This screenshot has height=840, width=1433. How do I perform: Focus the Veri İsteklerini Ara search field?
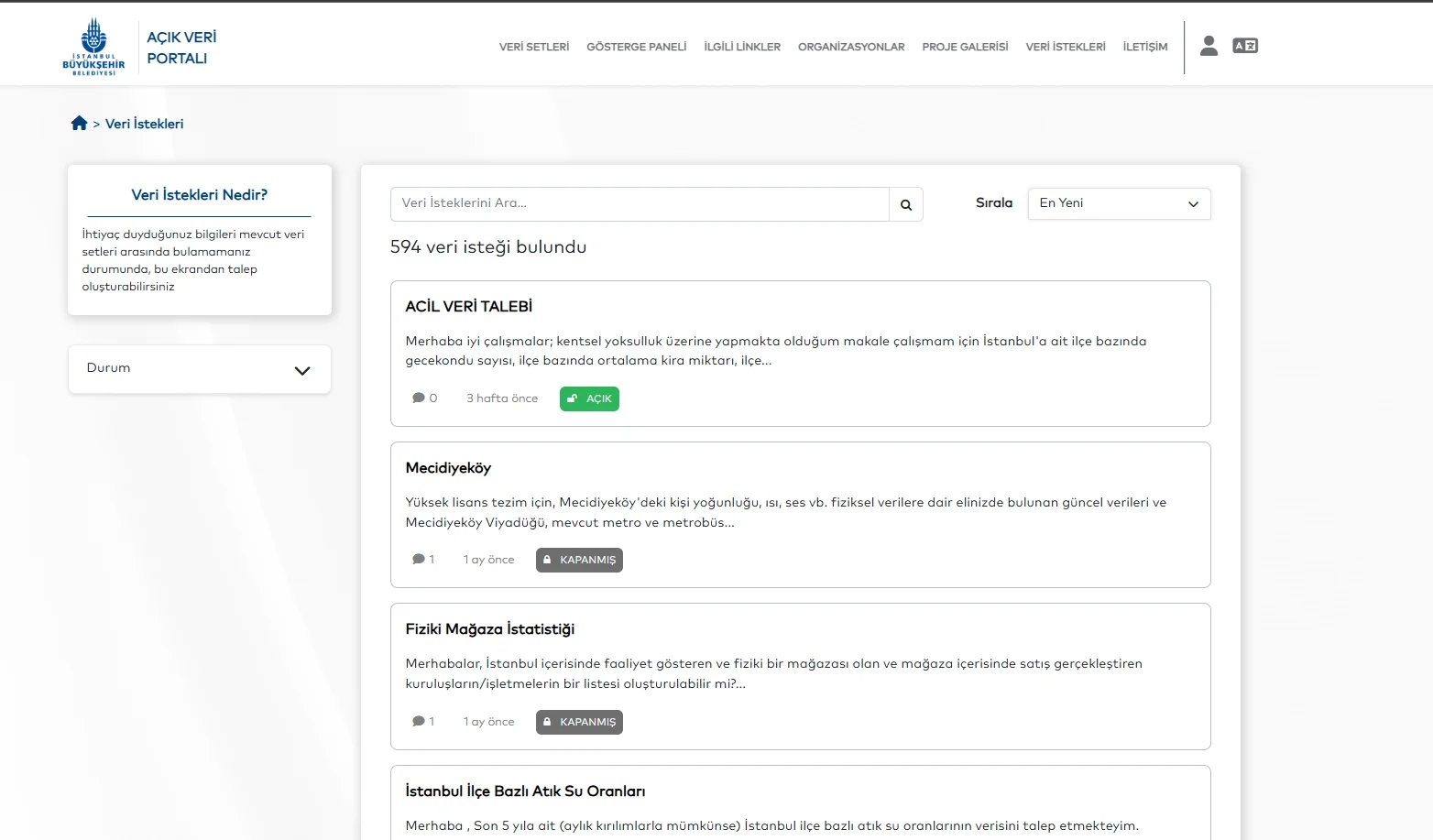point(639,203)
